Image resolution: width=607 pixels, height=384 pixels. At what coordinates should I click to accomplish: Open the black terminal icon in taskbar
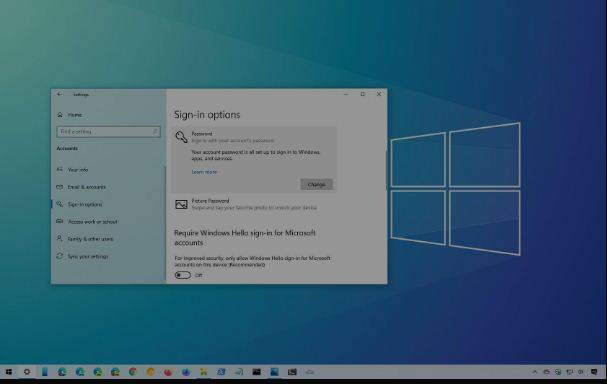[256, 372]
